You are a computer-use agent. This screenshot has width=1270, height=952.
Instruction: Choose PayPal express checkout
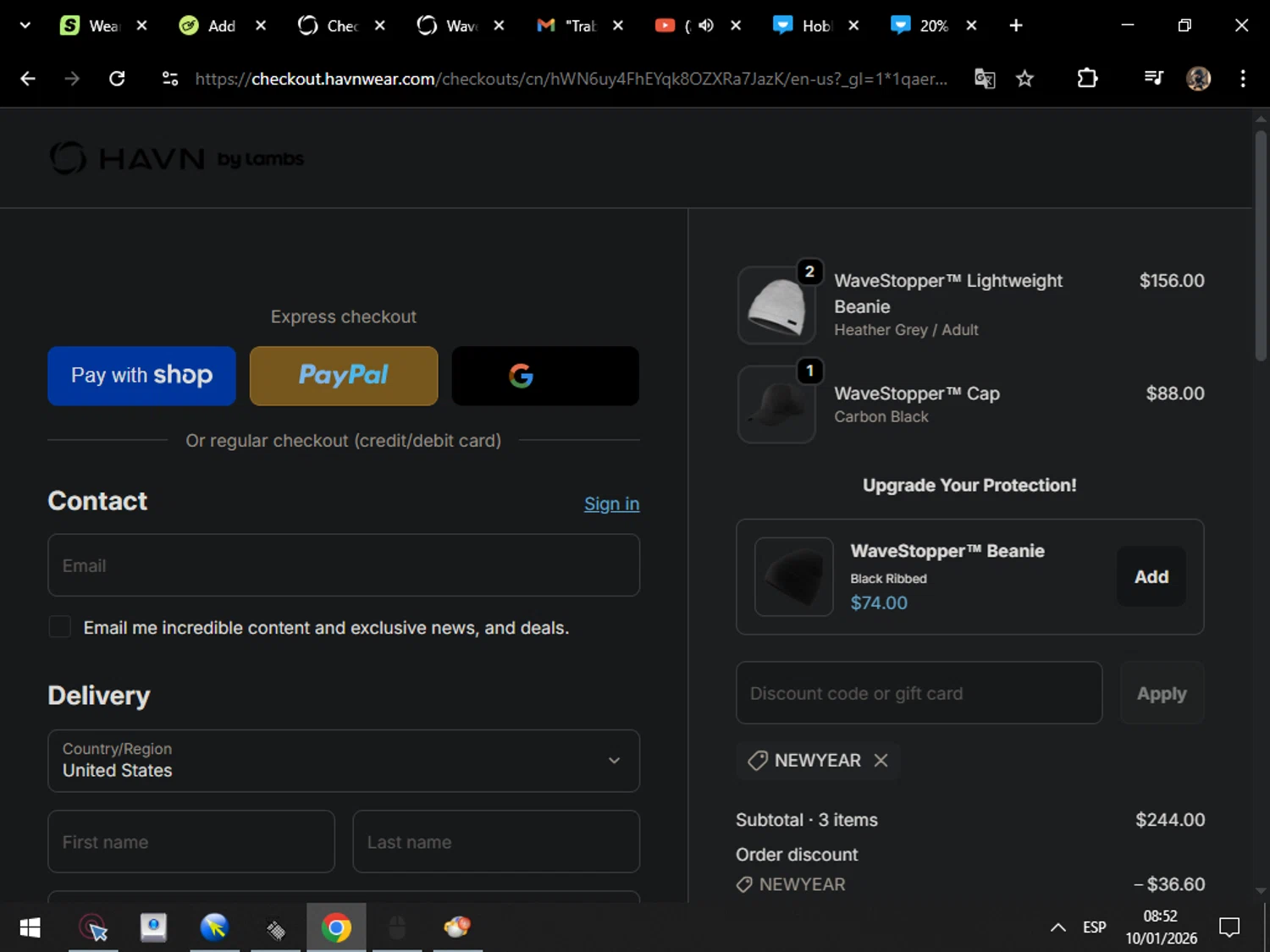pyautogui.click(x=344, y=376)
